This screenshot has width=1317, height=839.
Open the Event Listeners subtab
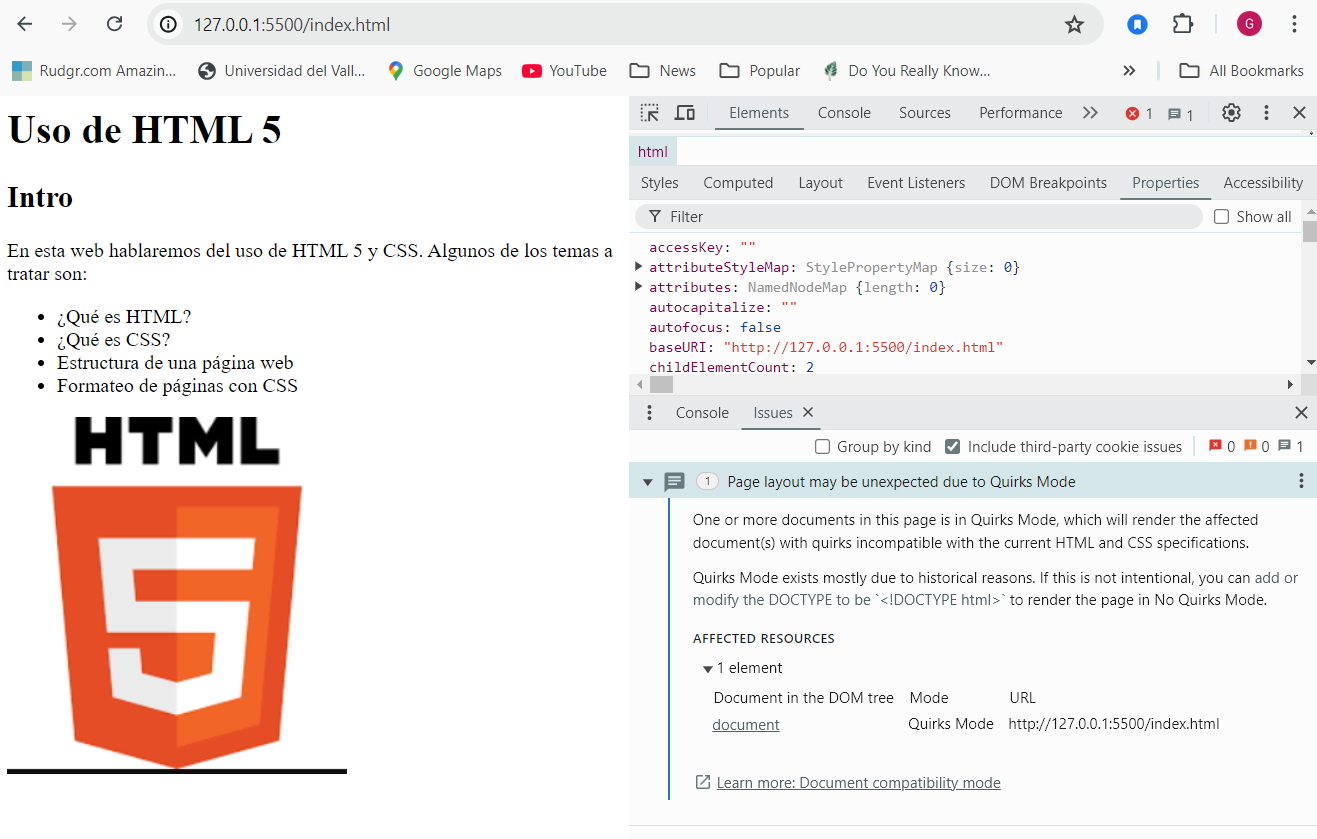(916, 183)
